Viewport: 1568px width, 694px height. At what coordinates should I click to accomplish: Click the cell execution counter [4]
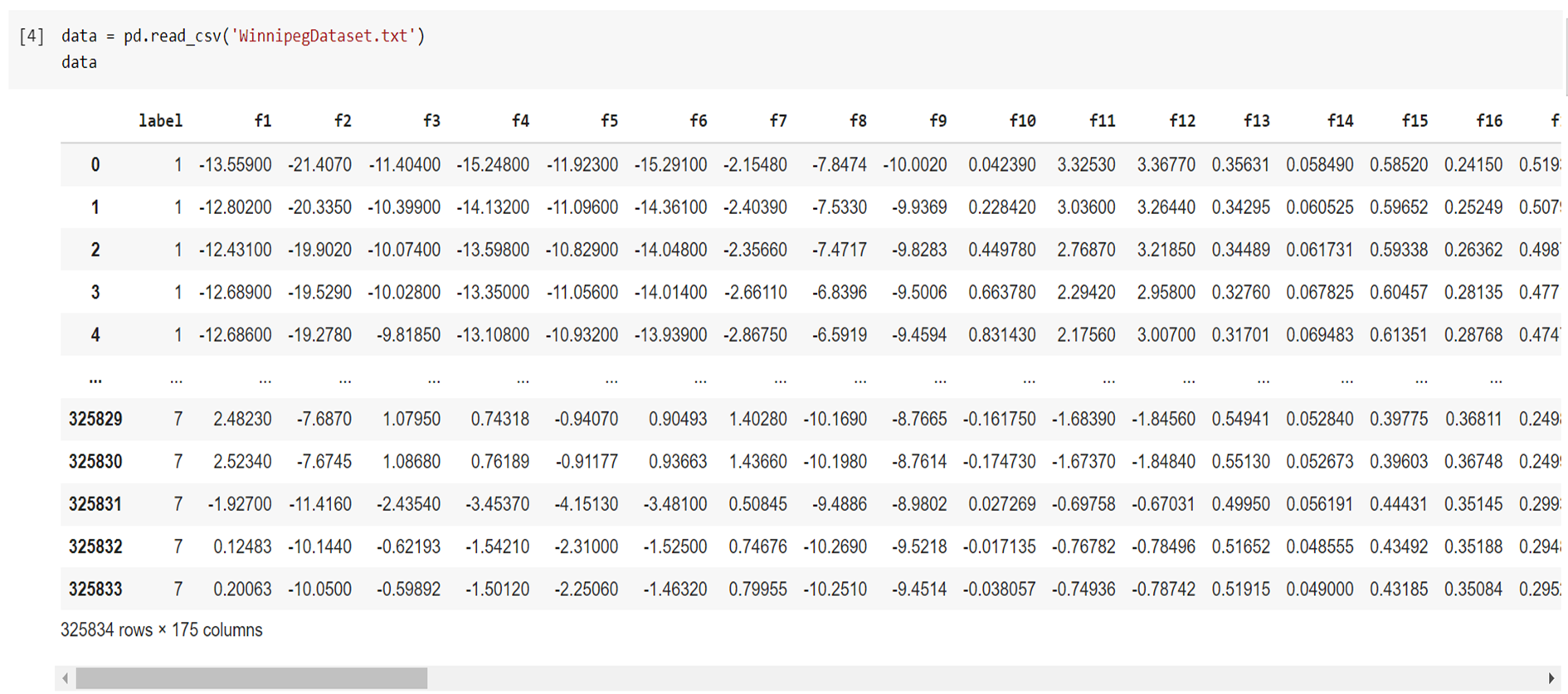(32, 36)
